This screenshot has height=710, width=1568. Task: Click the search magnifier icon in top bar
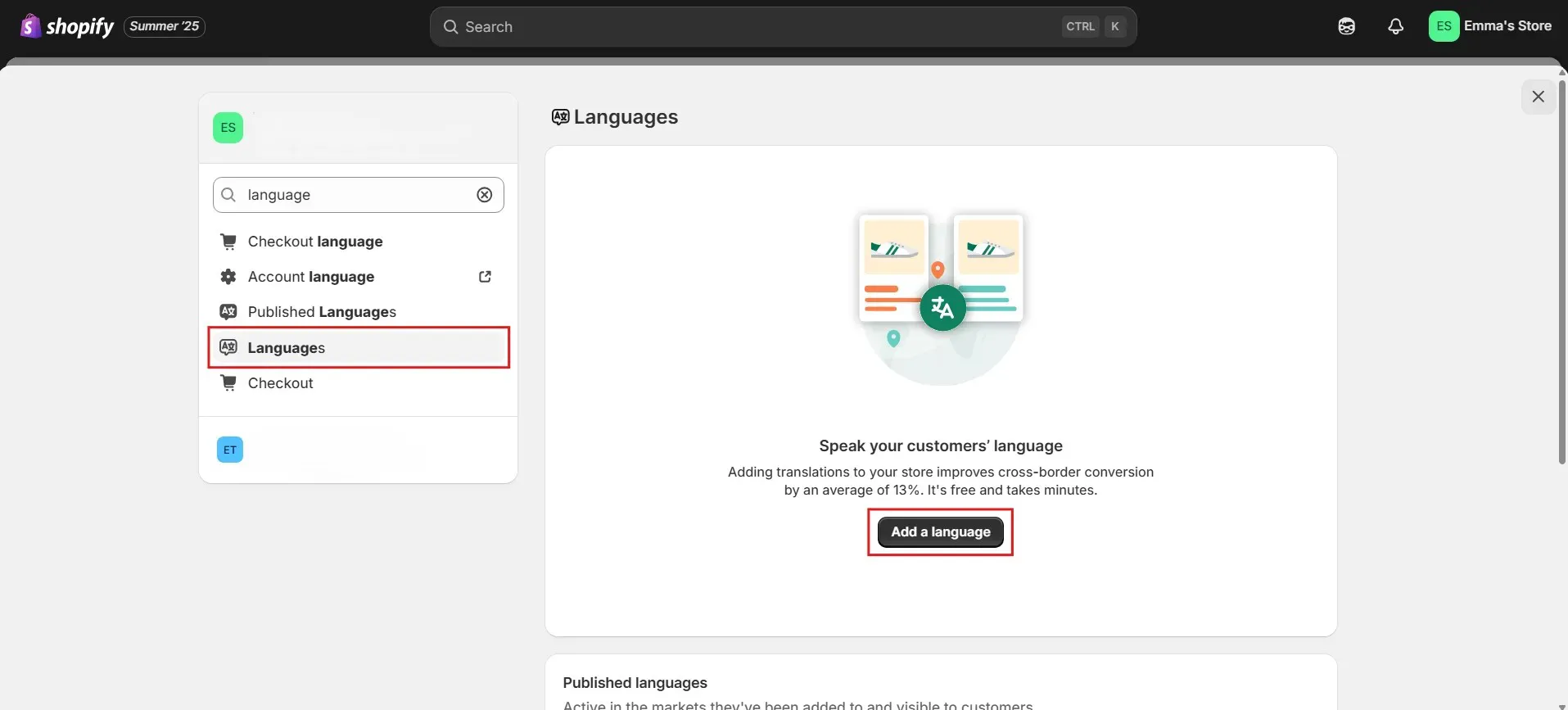pyautogui.click(x=450, y=27)
